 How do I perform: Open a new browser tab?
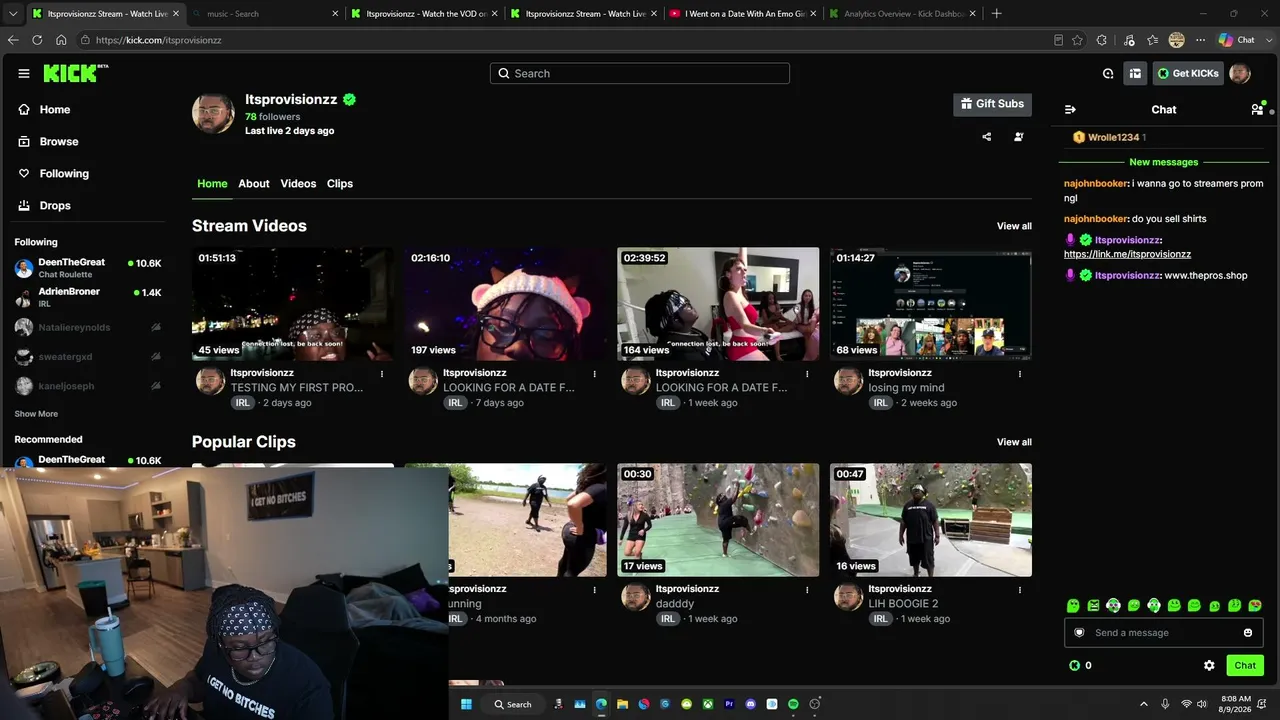click(996, 14)
